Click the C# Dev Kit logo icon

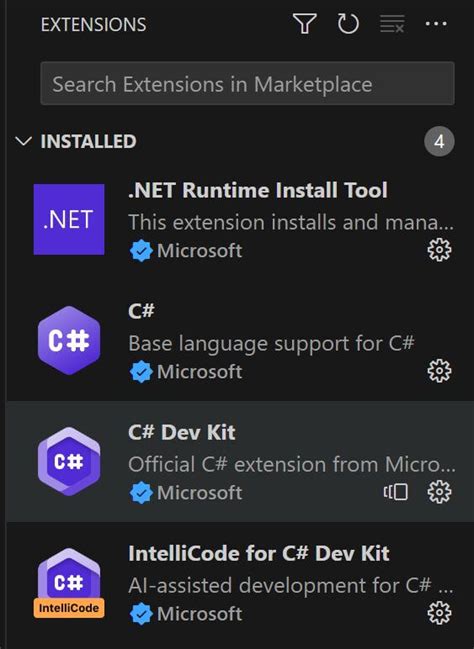[x=69, y=462]
